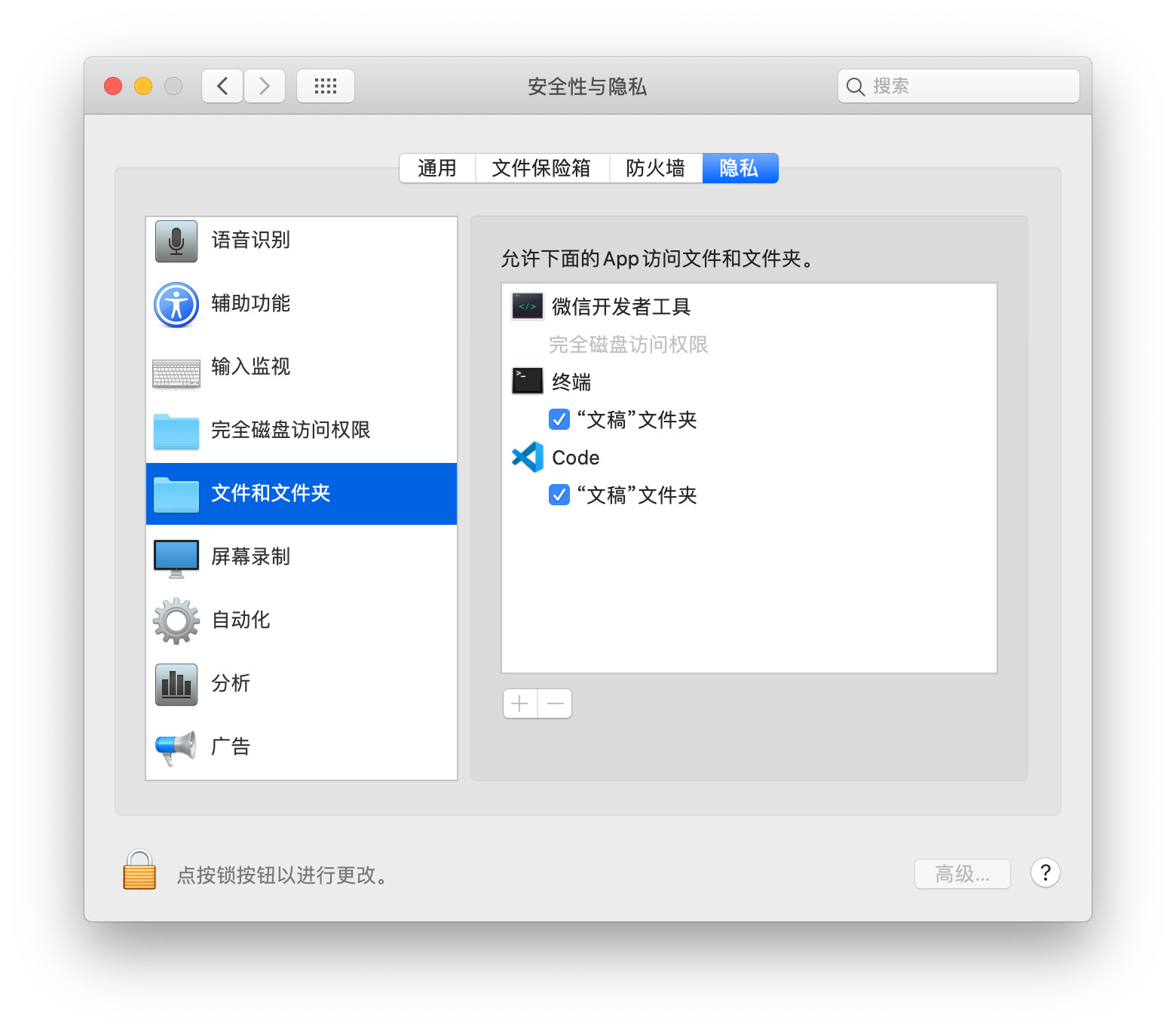This screenshot has width=1176, height=1033.
Task: Show all preferences with the grid button
Action: tap(326, 86)
